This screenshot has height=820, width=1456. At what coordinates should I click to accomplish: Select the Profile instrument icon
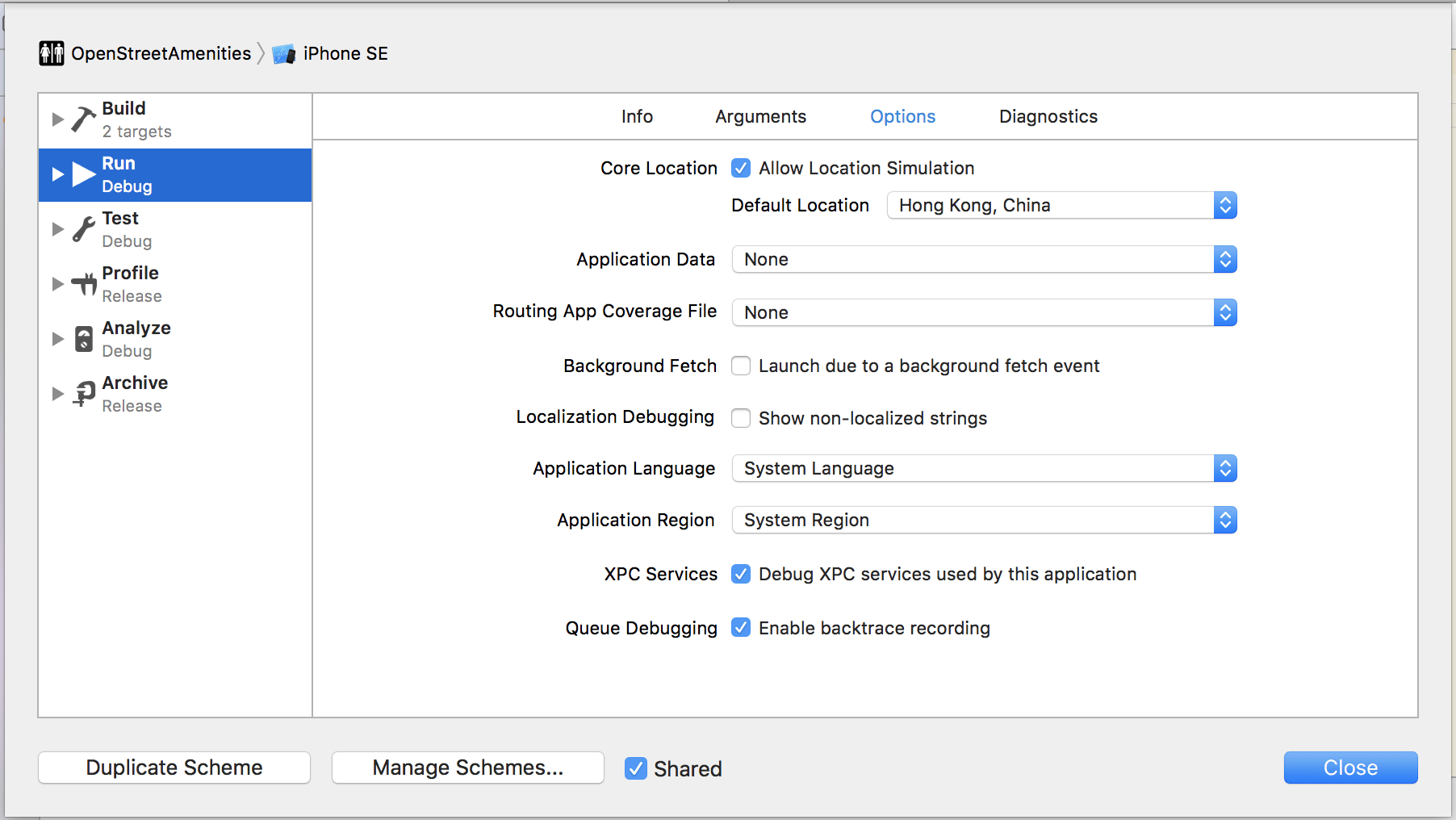coord(83,284)
